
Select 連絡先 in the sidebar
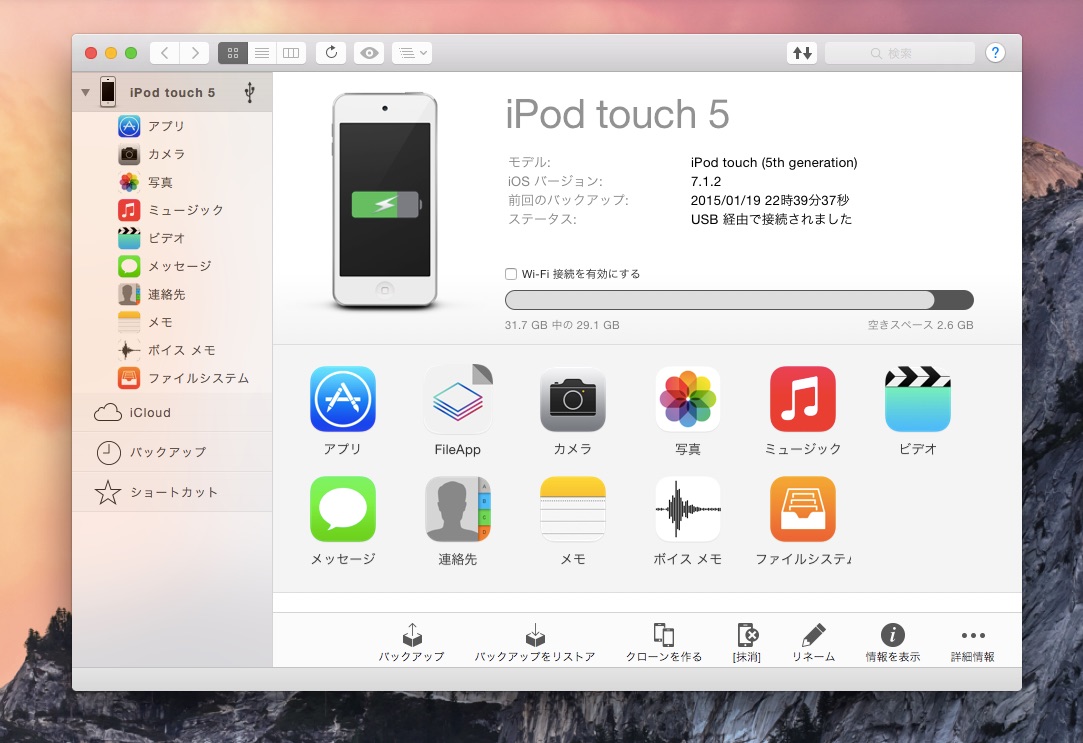pos(173,294)
